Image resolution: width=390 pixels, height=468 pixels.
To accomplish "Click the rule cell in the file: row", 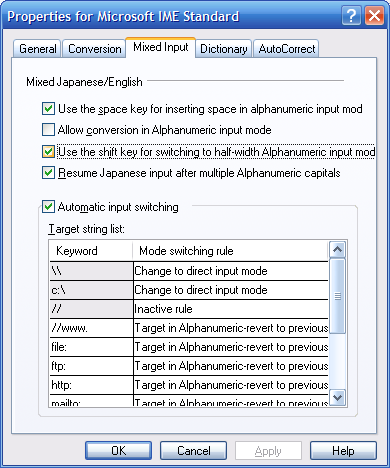I will (231, 347).
